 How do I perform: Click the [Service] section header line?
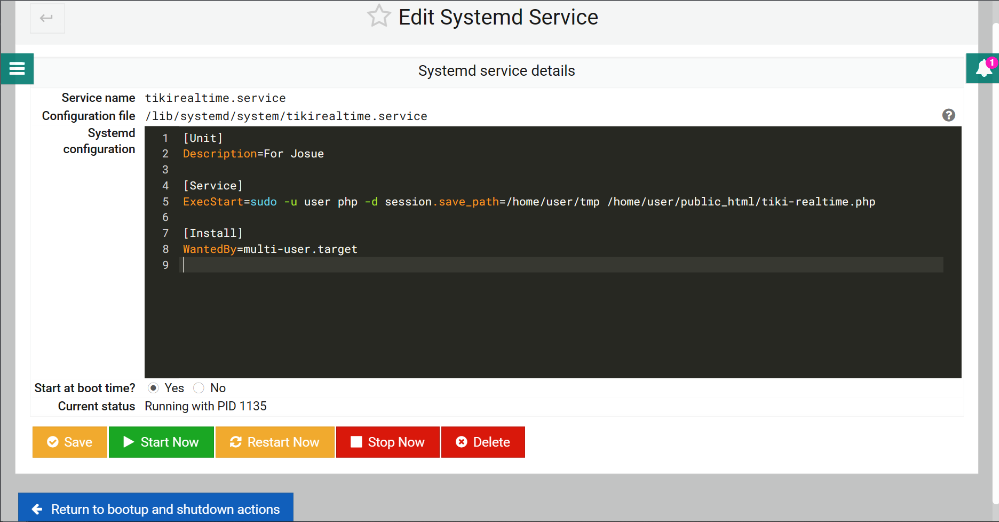[x=213, y=185]
